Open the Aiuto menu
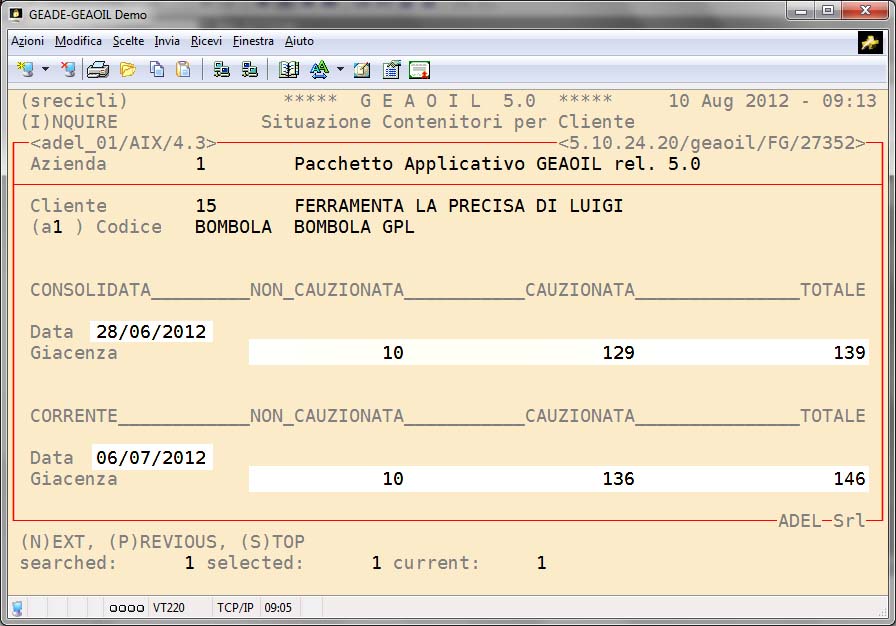The width and height of the screenshot is (896, 626). pyautogui.click(x=299, y=41)
